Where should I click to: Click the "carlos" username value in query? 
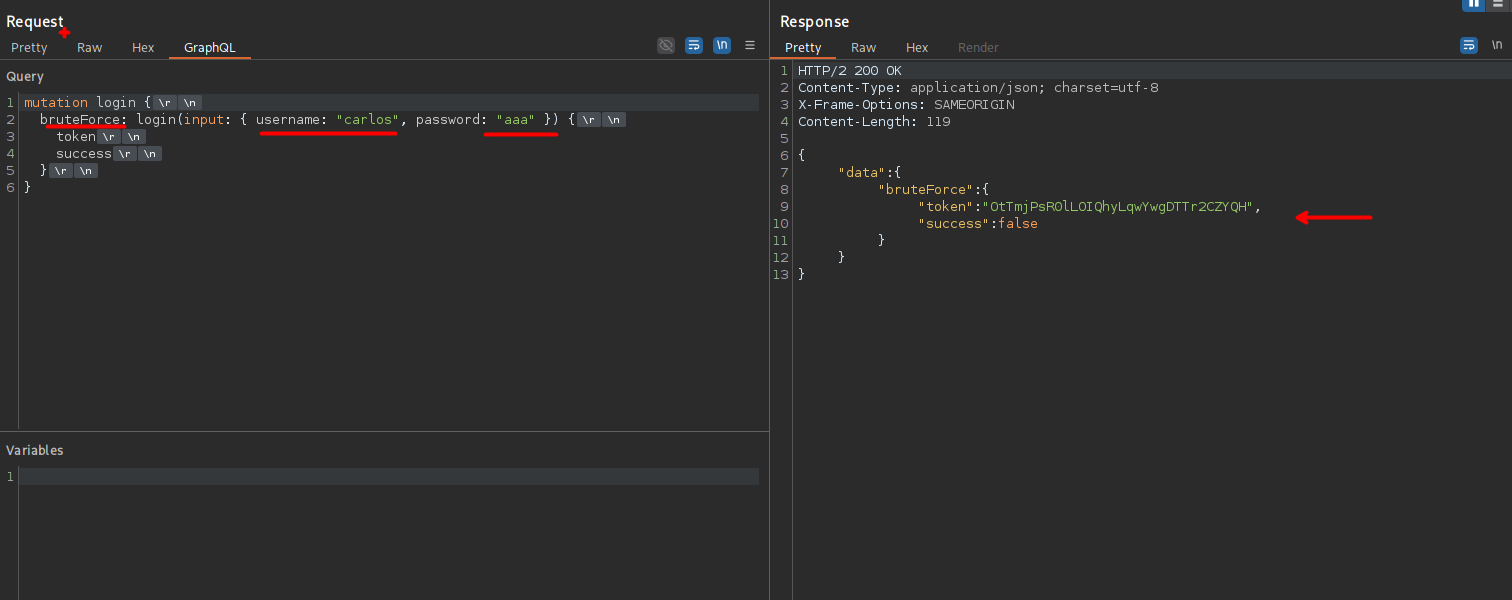(x=367, y=120)
